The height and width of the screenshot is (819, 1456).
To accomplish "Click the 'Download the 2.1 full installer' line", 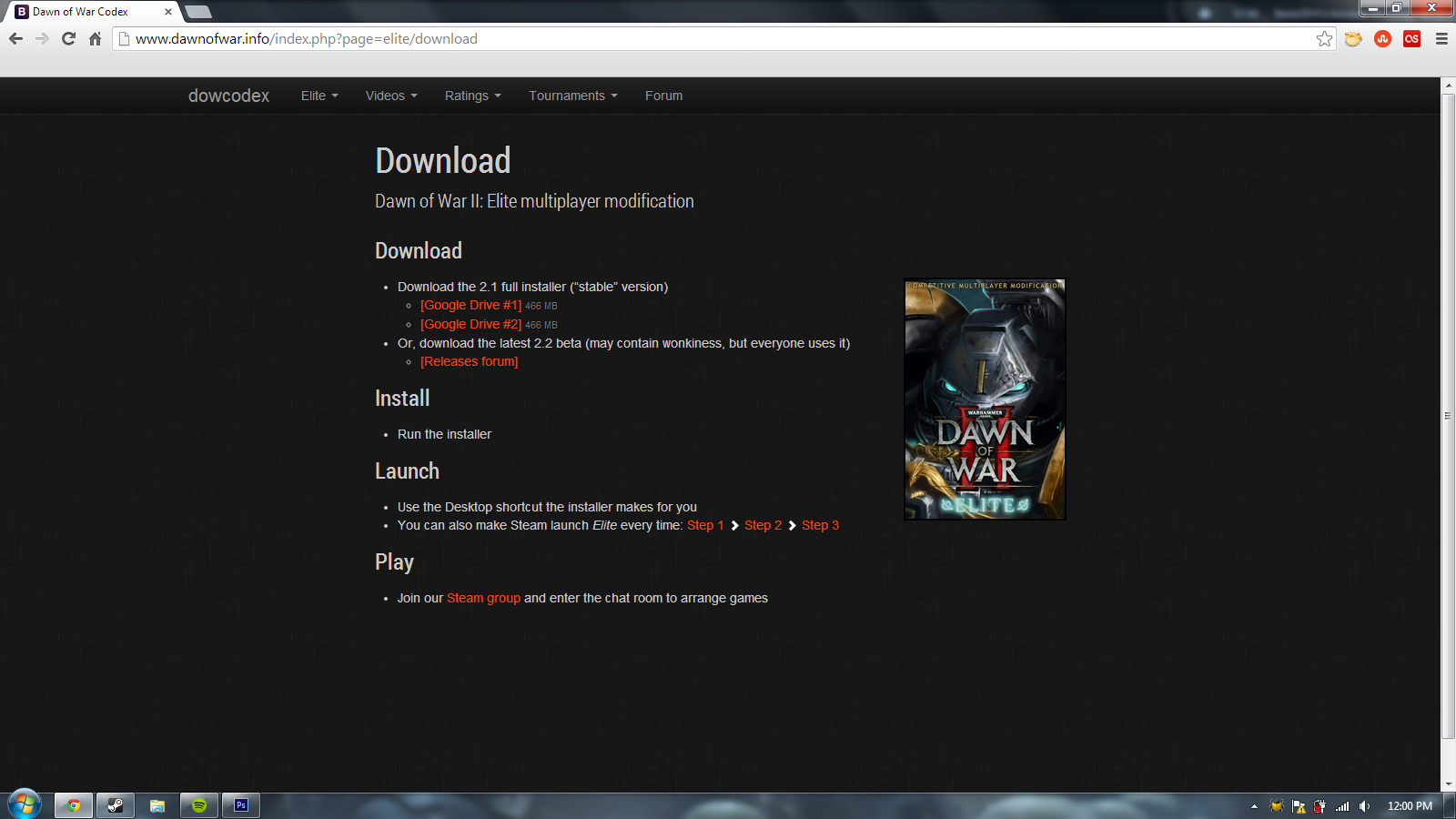I will pos(532,287).
